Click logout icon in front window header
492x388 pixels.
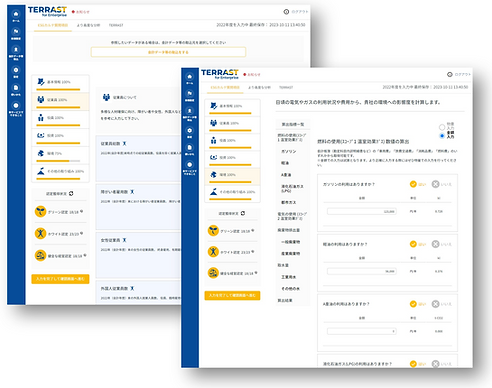pos(449,74)
